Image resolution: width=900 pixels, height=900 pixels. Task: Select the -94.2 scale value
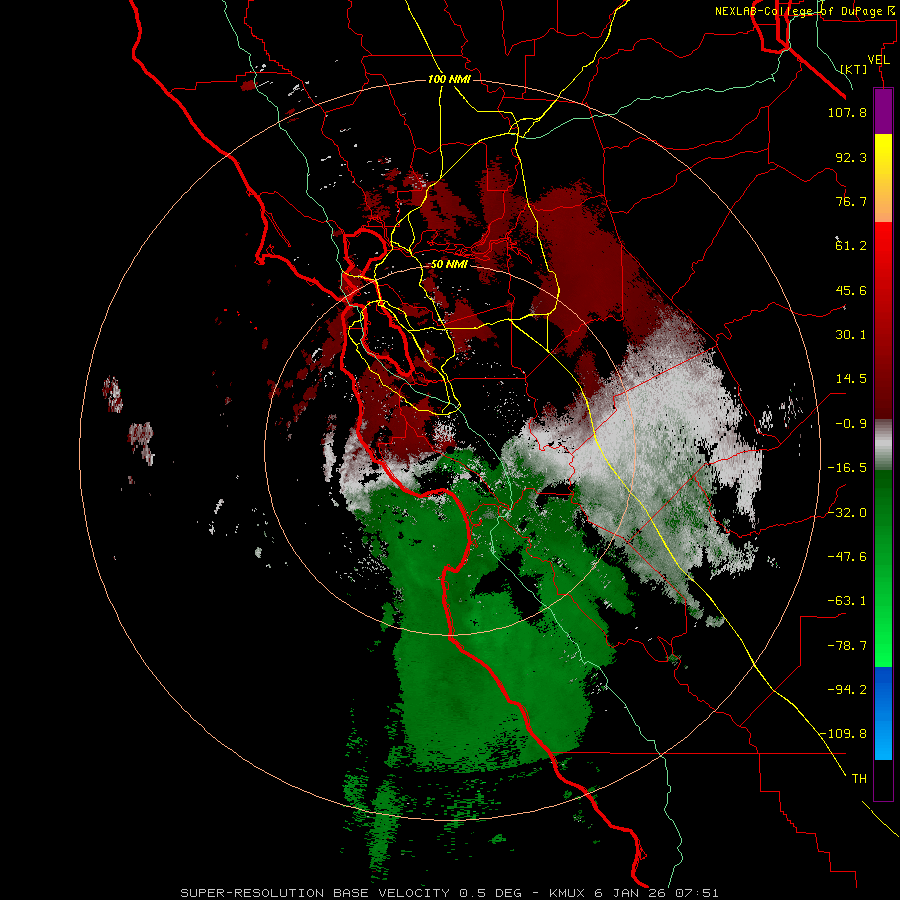point(847,689)
